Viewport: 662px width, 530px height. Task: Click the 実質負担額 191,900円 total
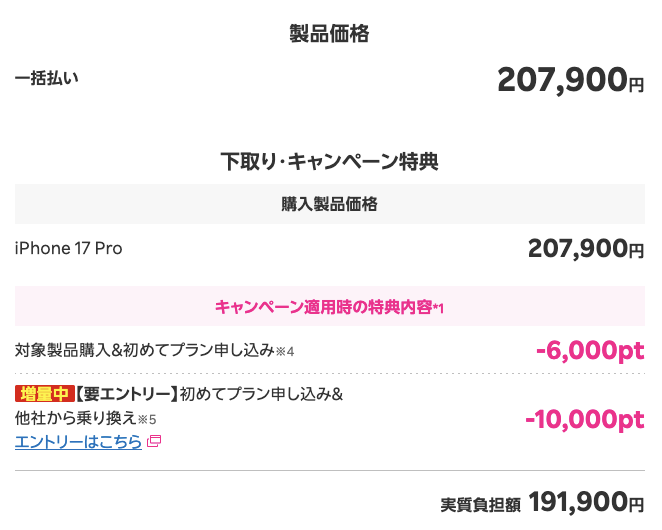pyautogui.click(x=543, y=503)
